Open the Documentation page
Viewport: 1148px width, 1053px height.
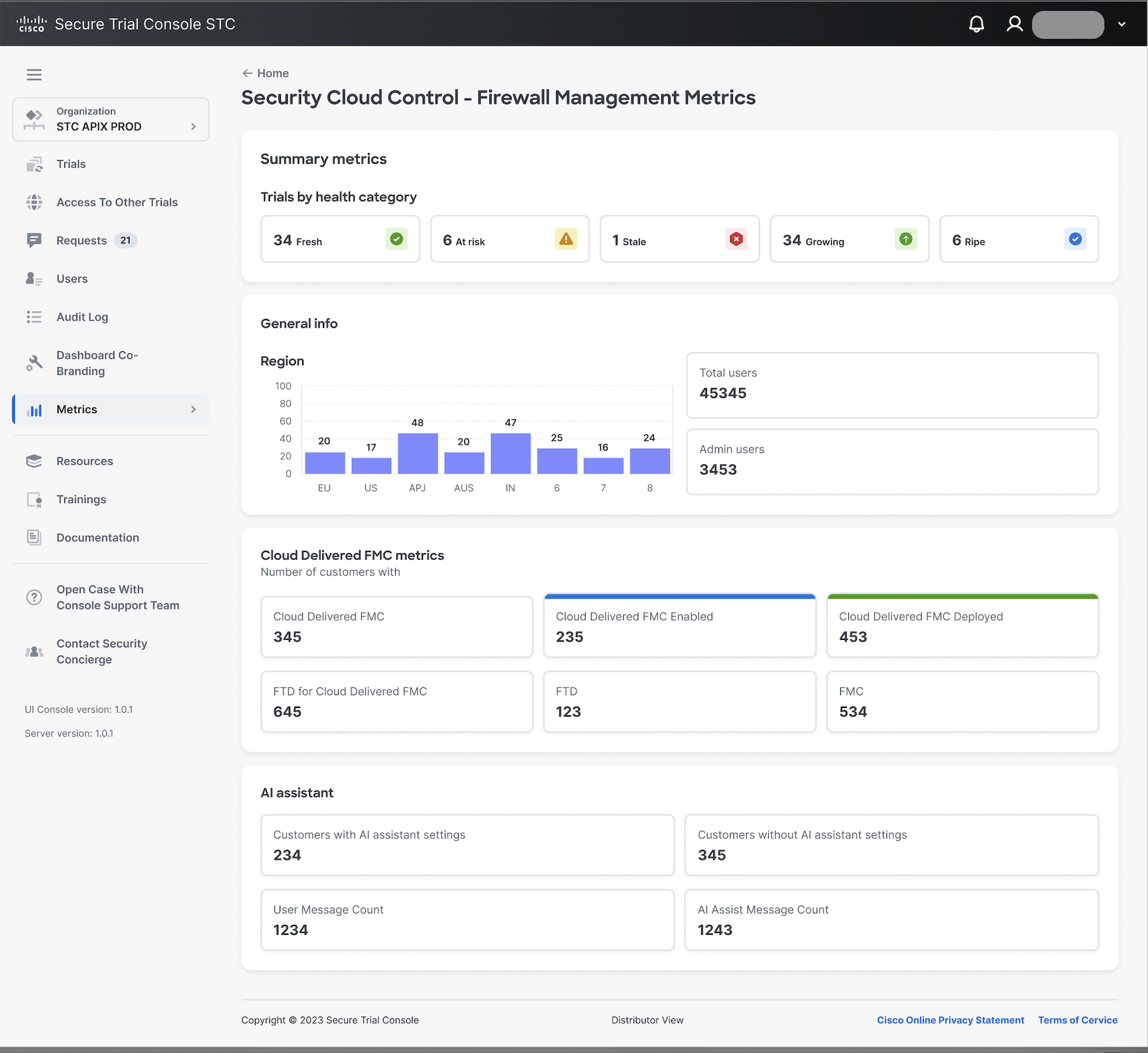pyautogui.click(x=98, y=537)
